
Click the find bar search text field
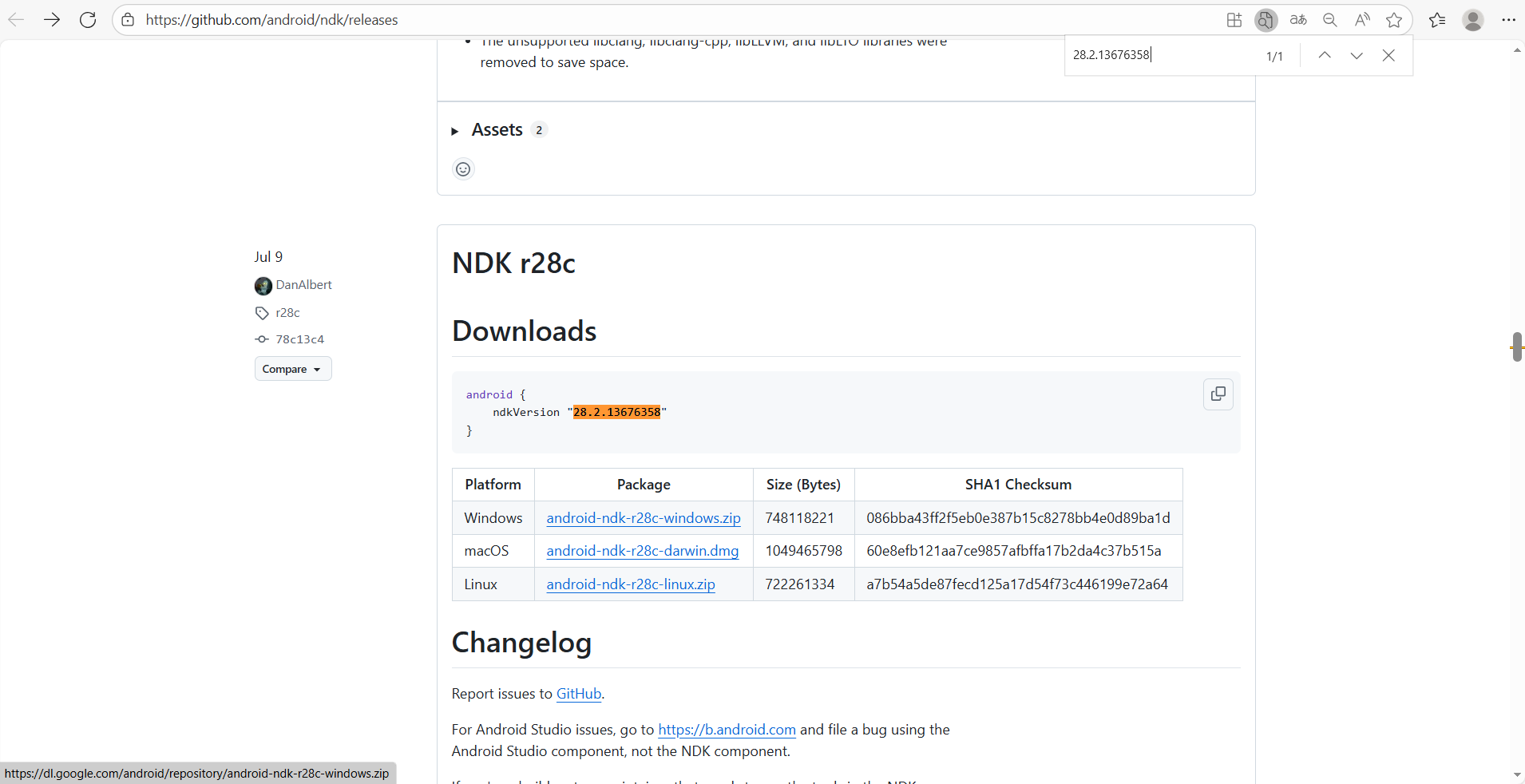(1162, 55)
